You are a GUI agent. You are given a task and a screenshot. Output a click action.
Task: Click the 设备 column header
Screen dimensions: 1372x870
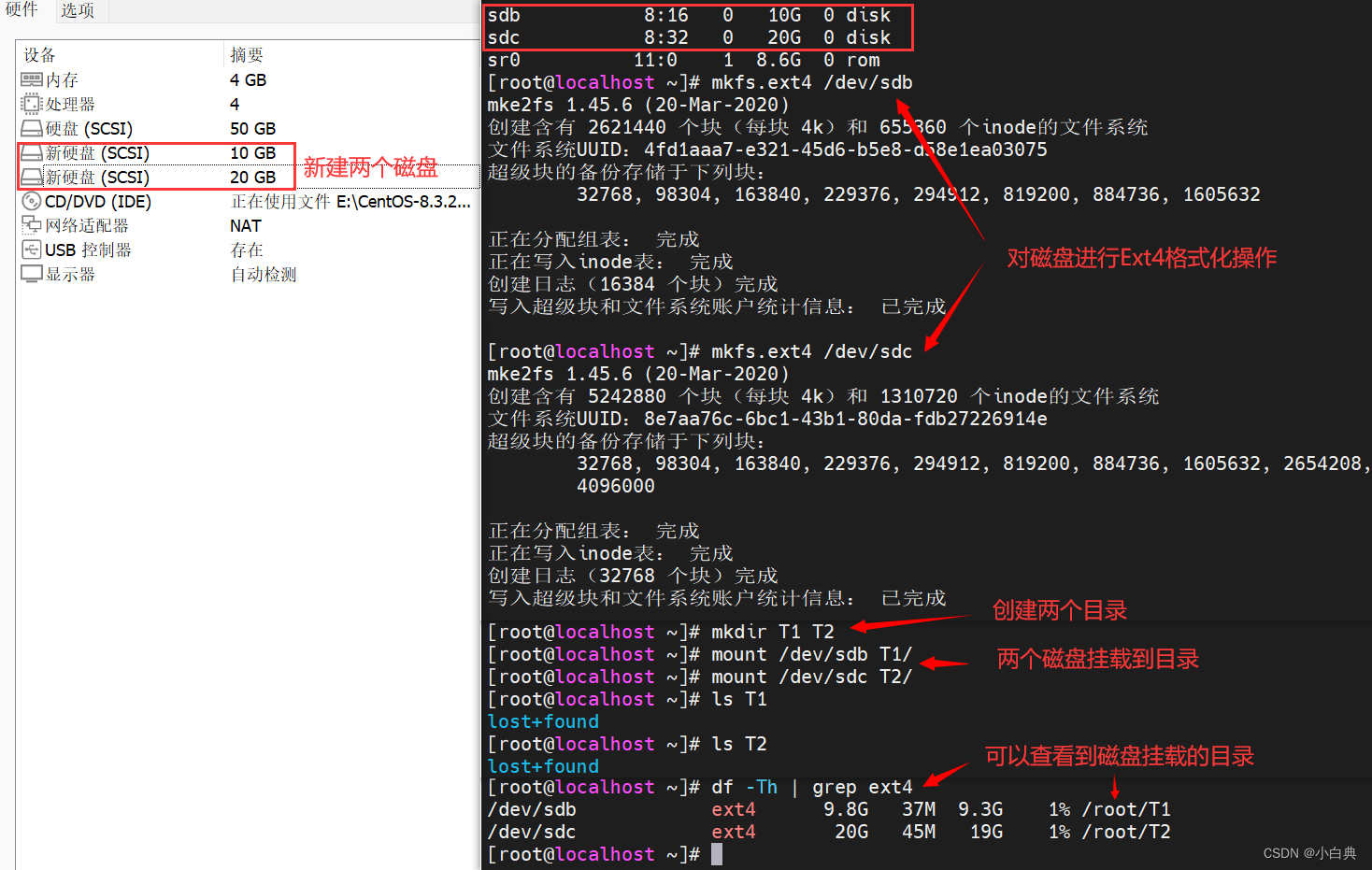click(x=40, y=55)
